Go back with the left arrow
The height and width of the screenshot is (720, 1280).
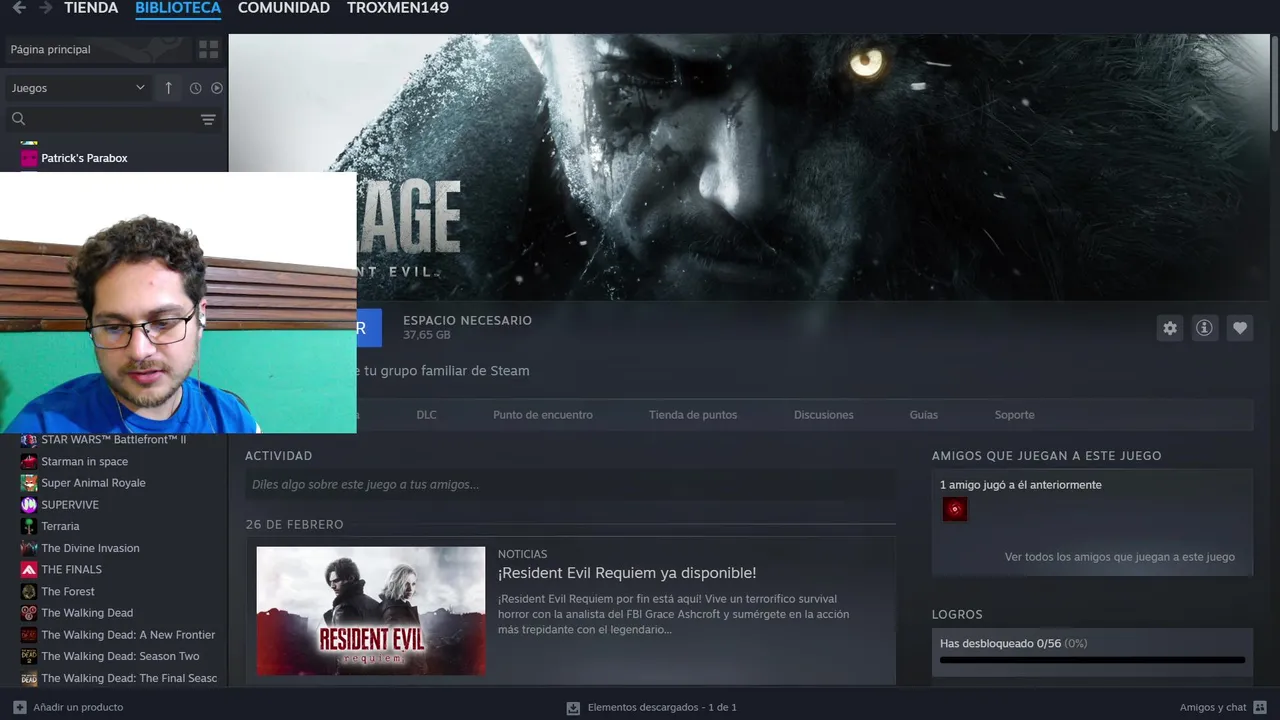click(19, 8)
